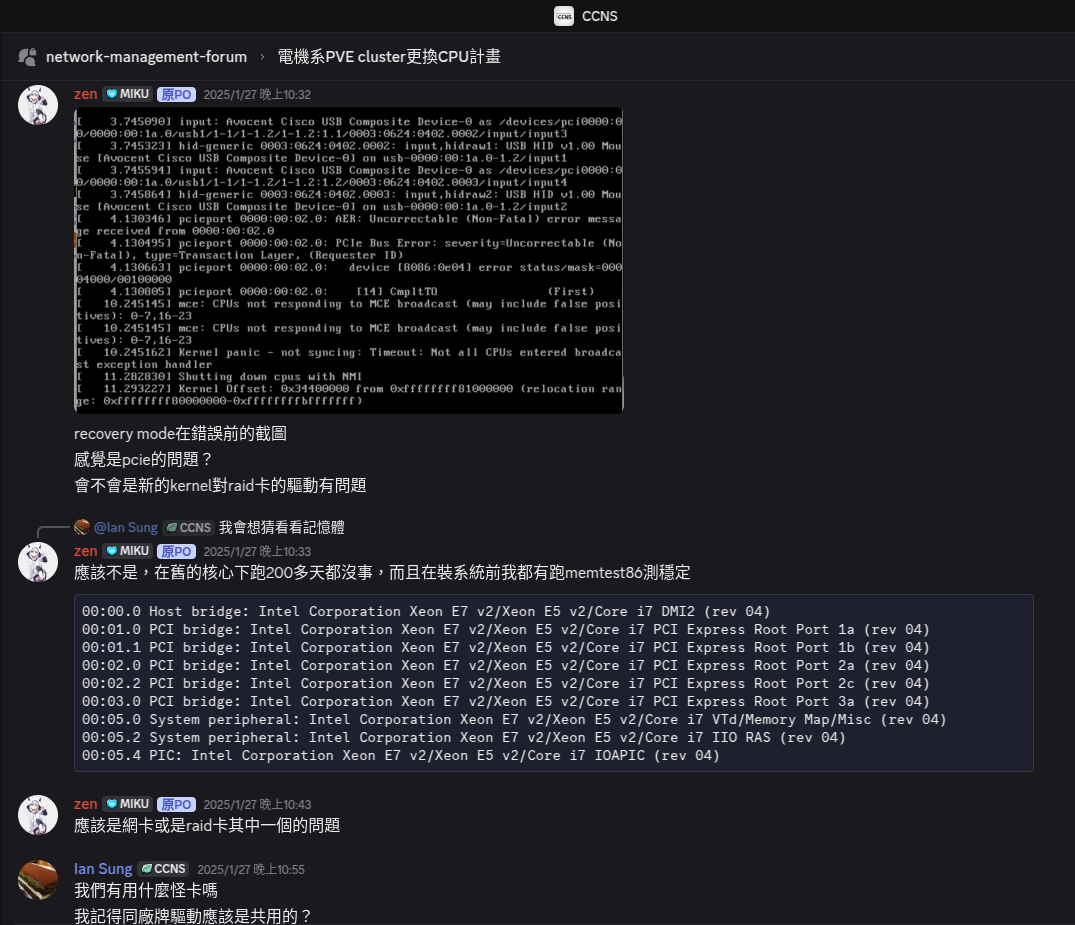Click the CCNS tag in the reply preview

tap(188, 527)
